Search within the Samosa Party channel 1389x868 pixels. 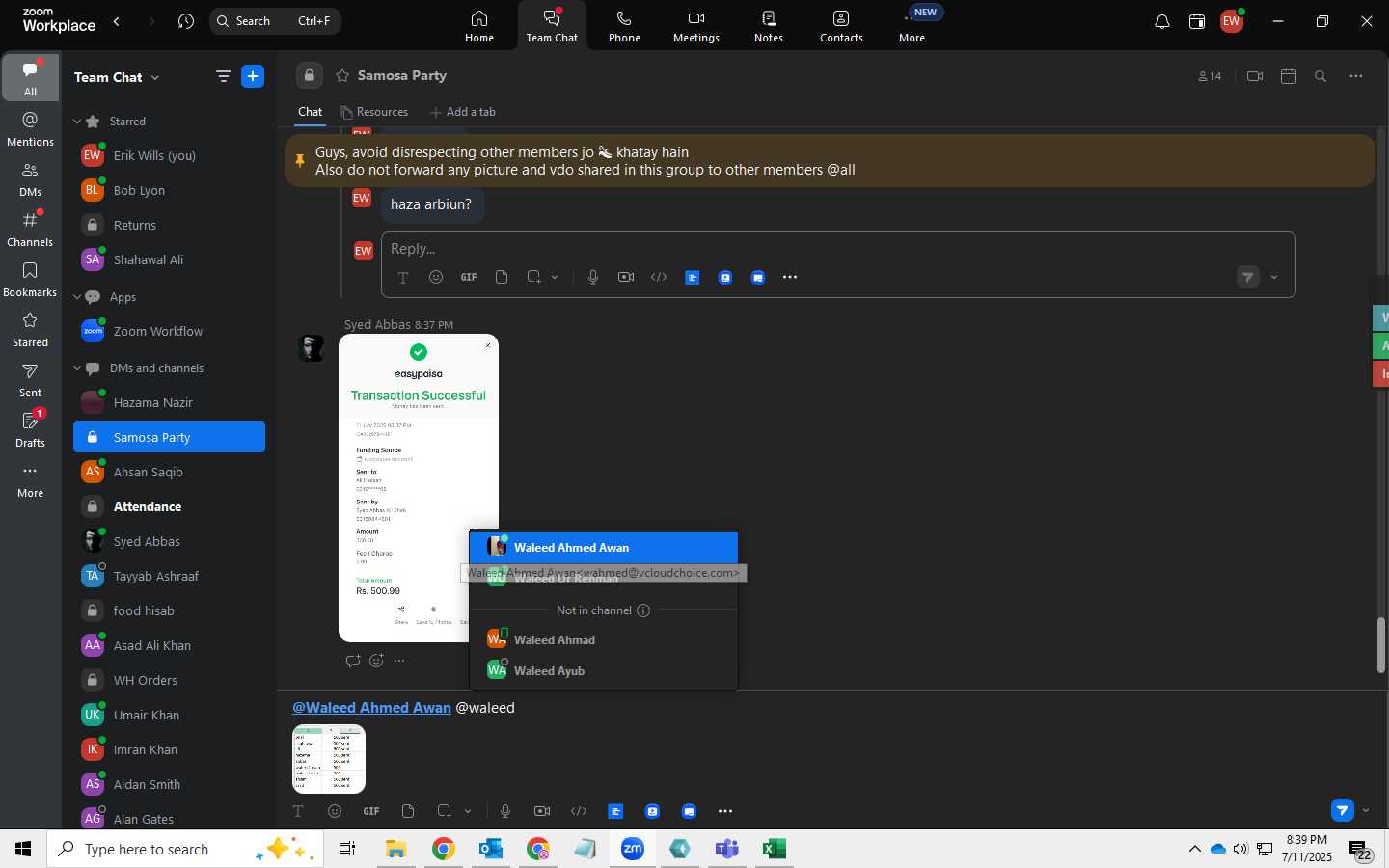point(1321,76)
